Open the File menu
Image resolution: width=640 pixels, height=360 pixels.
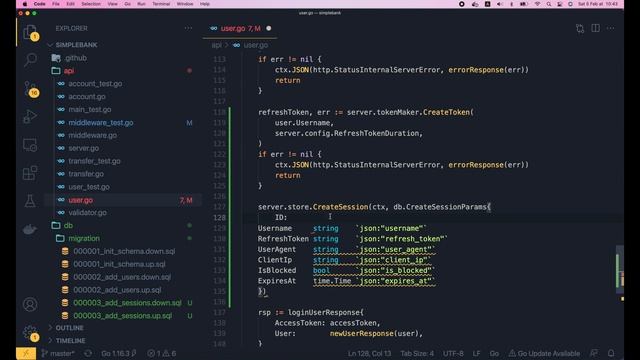(x=56, y=4)
